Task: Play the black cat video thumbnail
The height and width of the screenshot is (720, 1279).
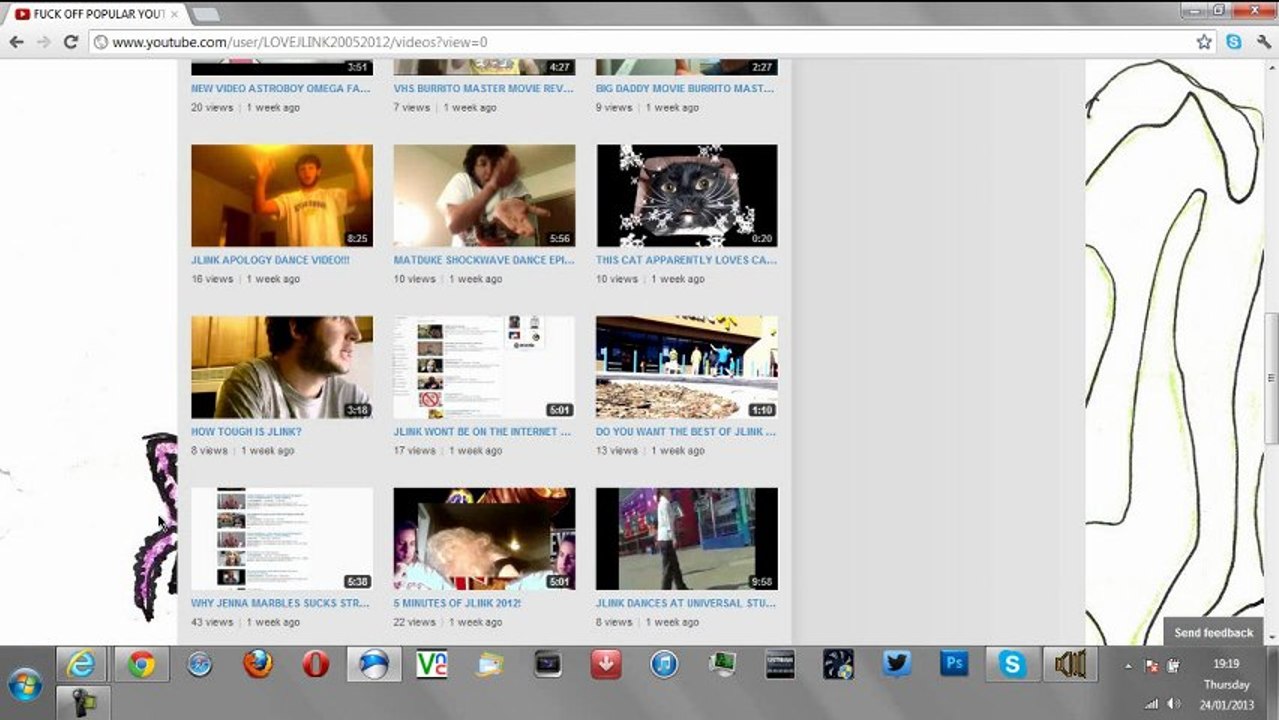Action: click(x=687, y=196)
